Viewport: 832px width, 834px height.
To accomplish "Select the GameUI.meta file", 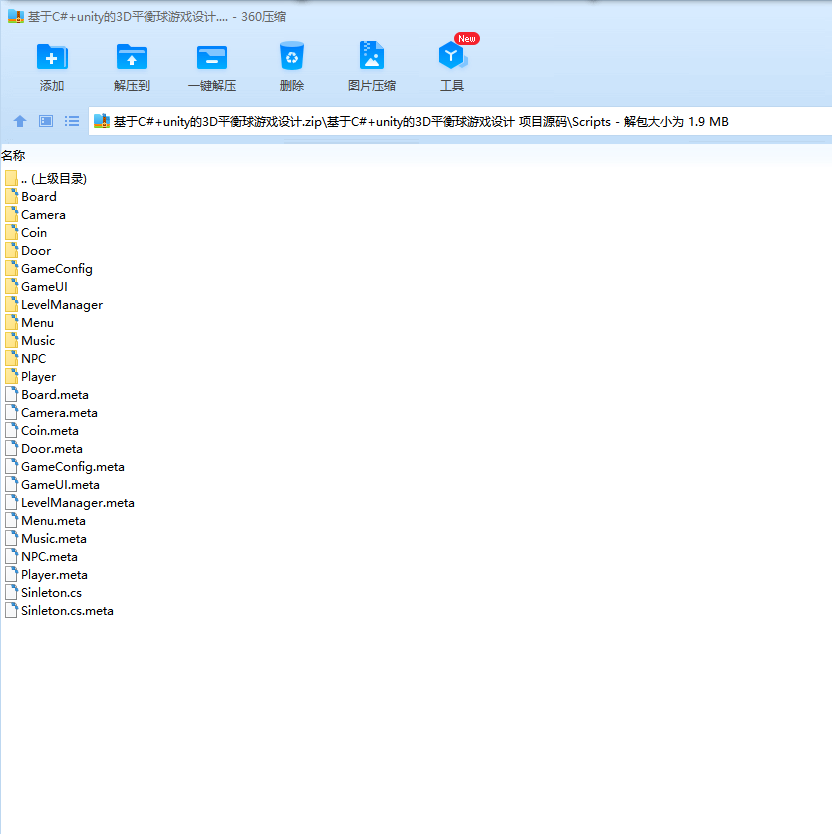I will (52, 485).
